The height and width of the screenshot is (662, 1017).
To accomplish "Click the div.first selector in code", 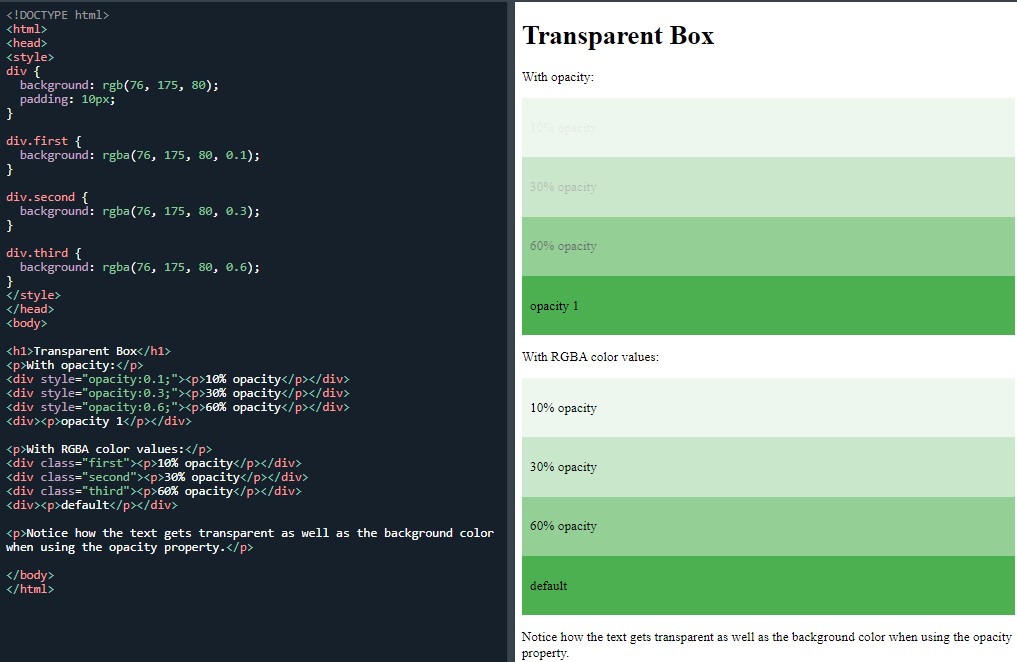I will click(x=35, y=140).
